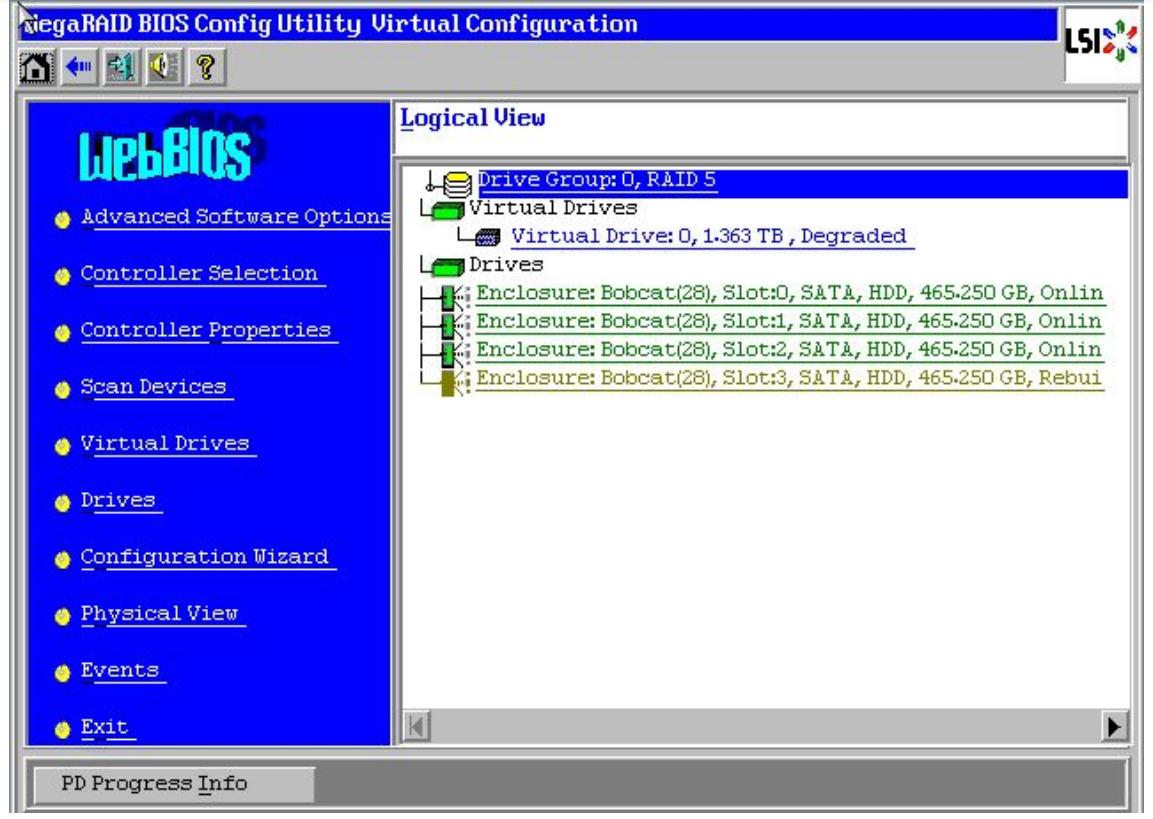Viewport: 1153px width, 819px height.
Task: Click the question mark Help icon
Action: tap(206, 67)
